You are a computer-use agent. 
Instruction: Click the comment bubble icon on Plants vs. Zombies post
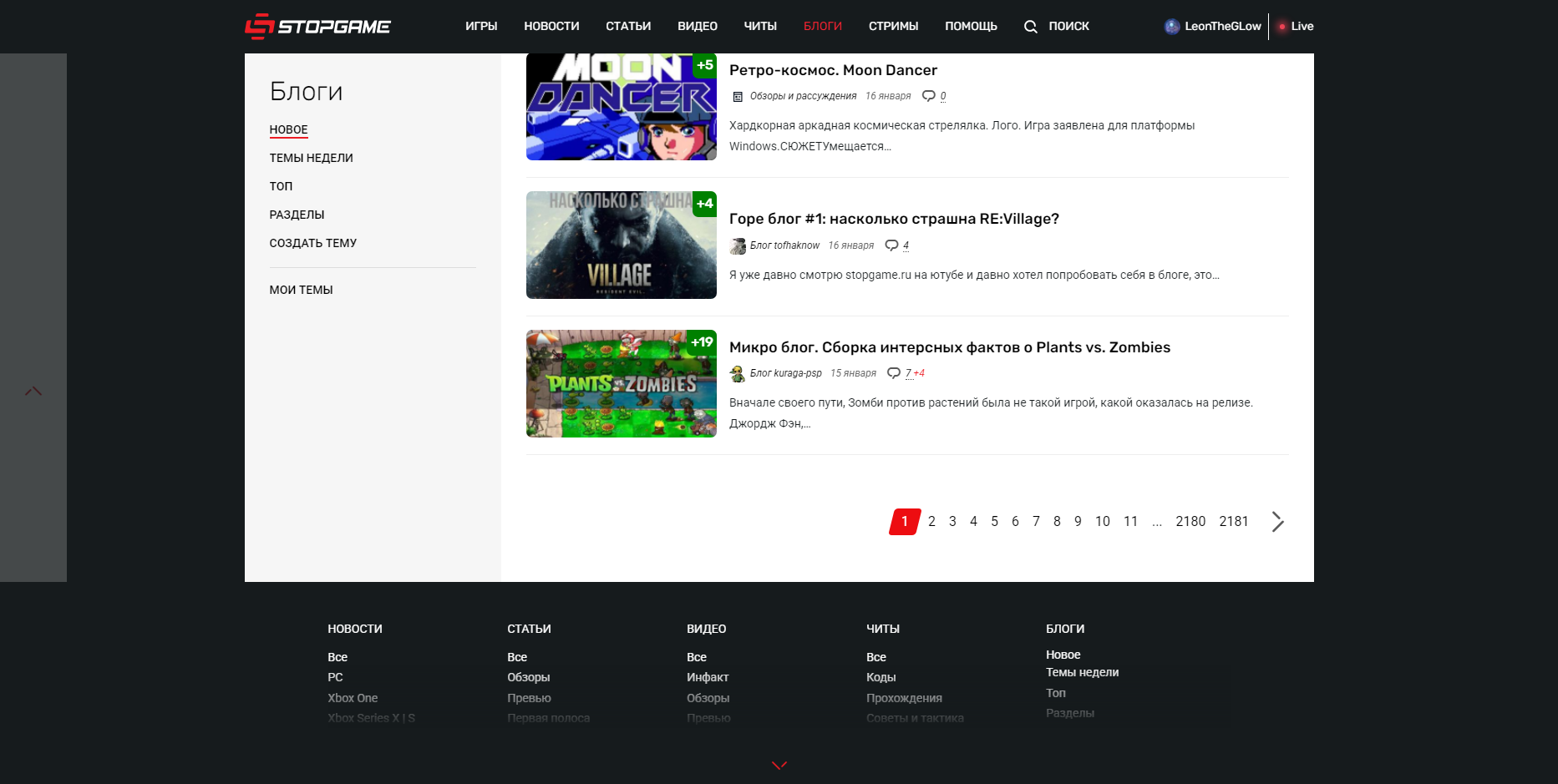click(894, 373)
